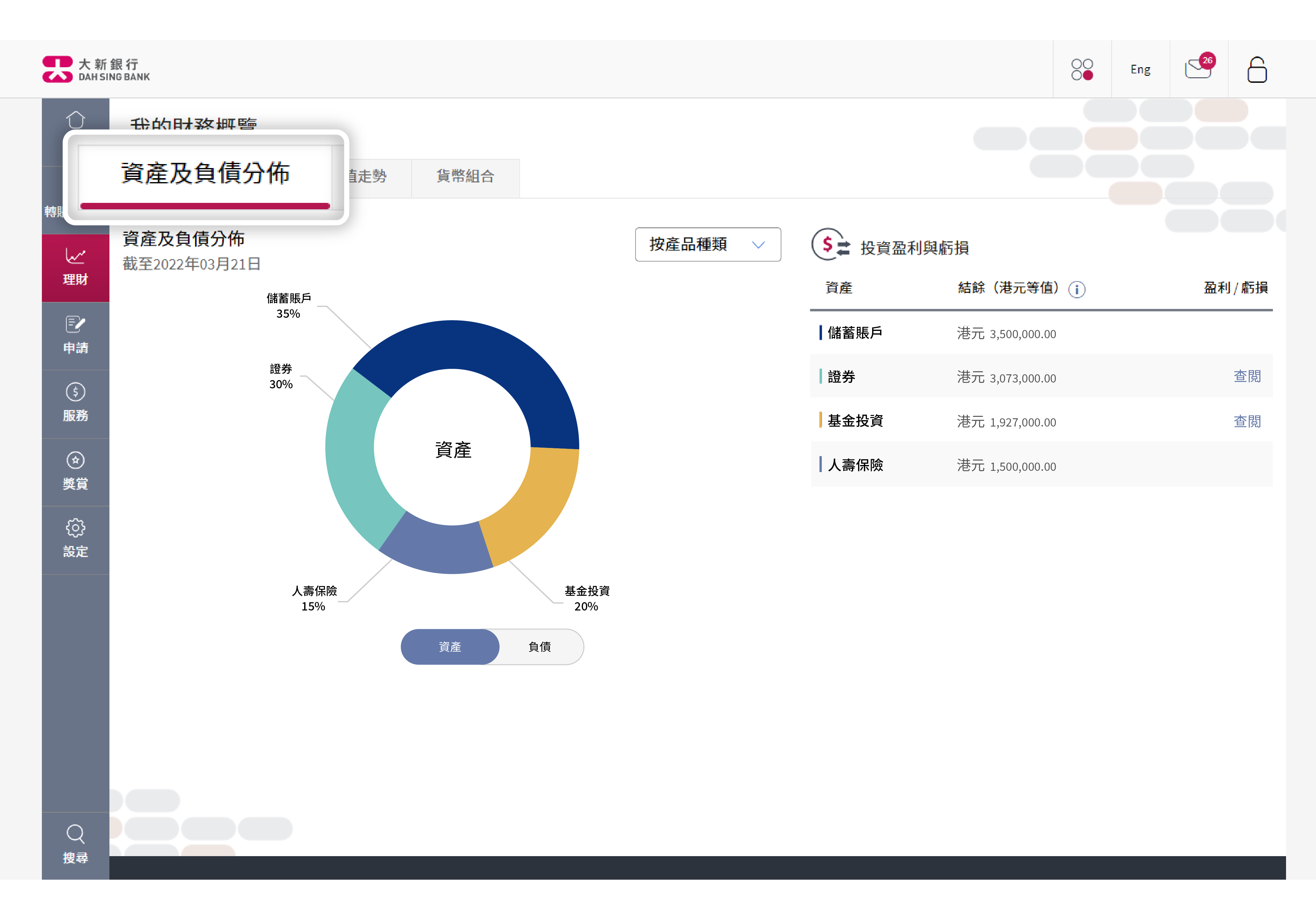Click the Dah Sing Bank logo
Image resolution: width=1316 pixels, height=920 pixels.
[96, 69]
